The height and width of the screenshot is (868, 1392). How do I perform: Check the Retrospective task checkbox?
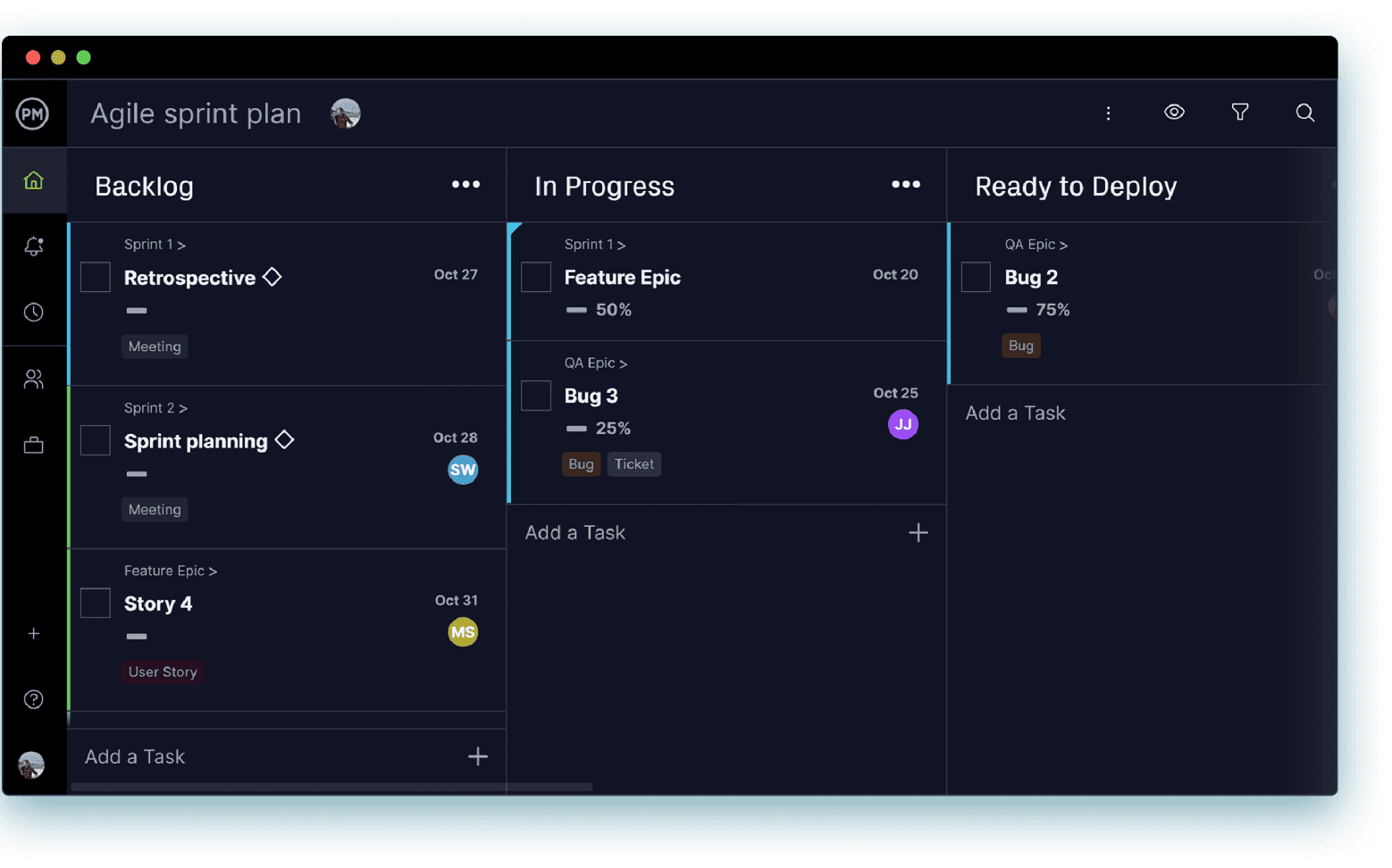coord(95,277)
